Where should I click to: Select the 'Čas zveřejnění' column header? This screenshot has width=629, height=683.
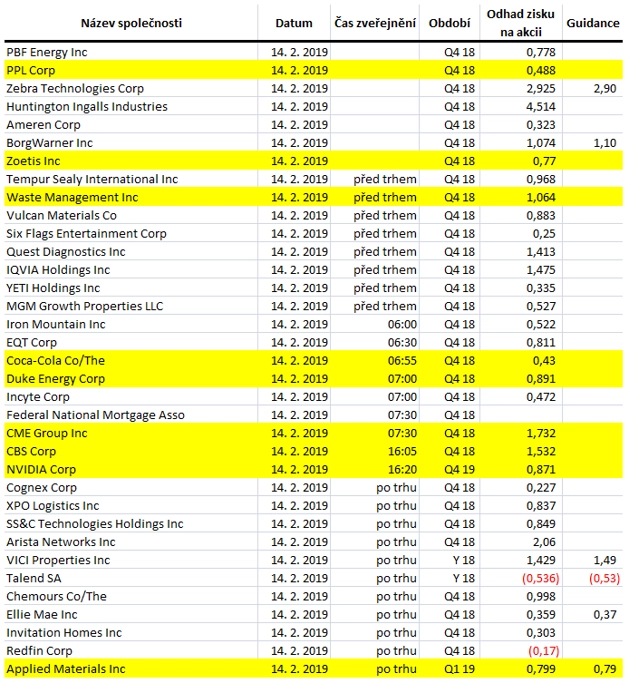375,23
